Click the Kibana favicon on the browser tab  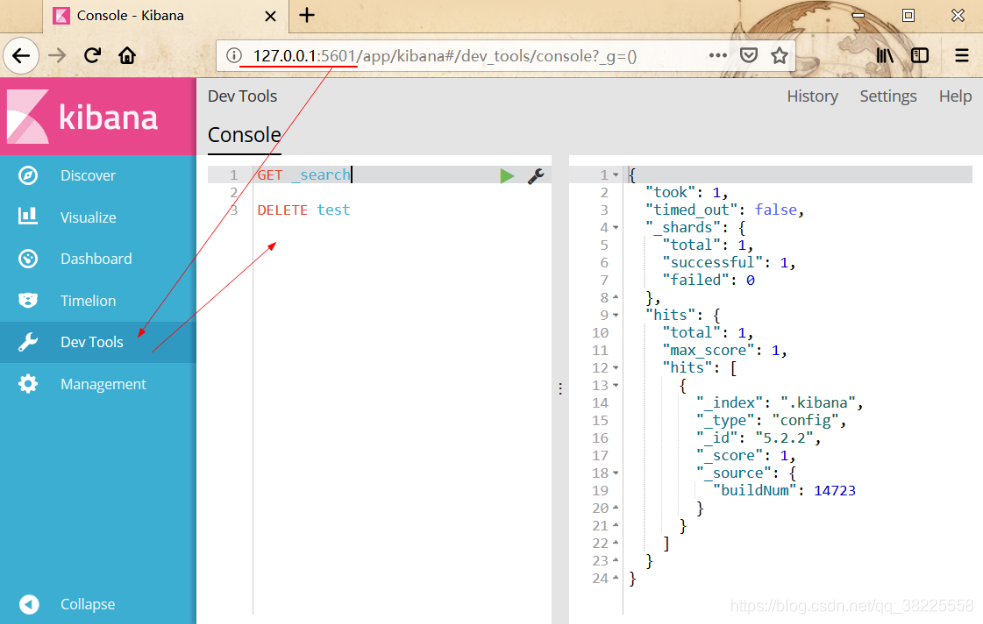[61, 15]
